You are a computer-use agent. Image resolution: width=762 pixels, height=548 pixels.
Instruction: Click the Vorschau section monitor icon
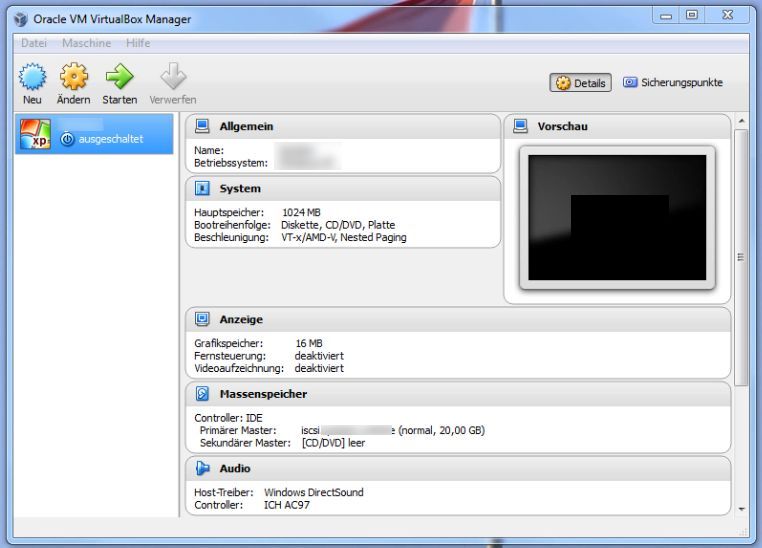[520, 126]
